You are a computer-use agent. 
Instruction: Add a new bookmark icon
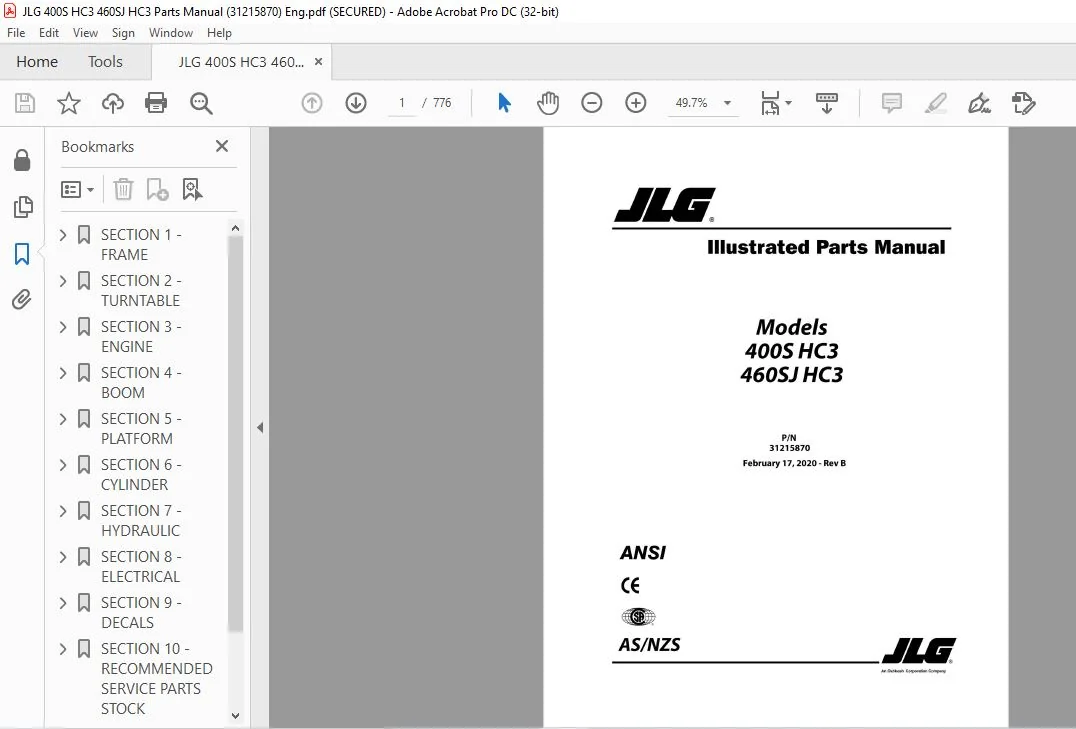157,189
